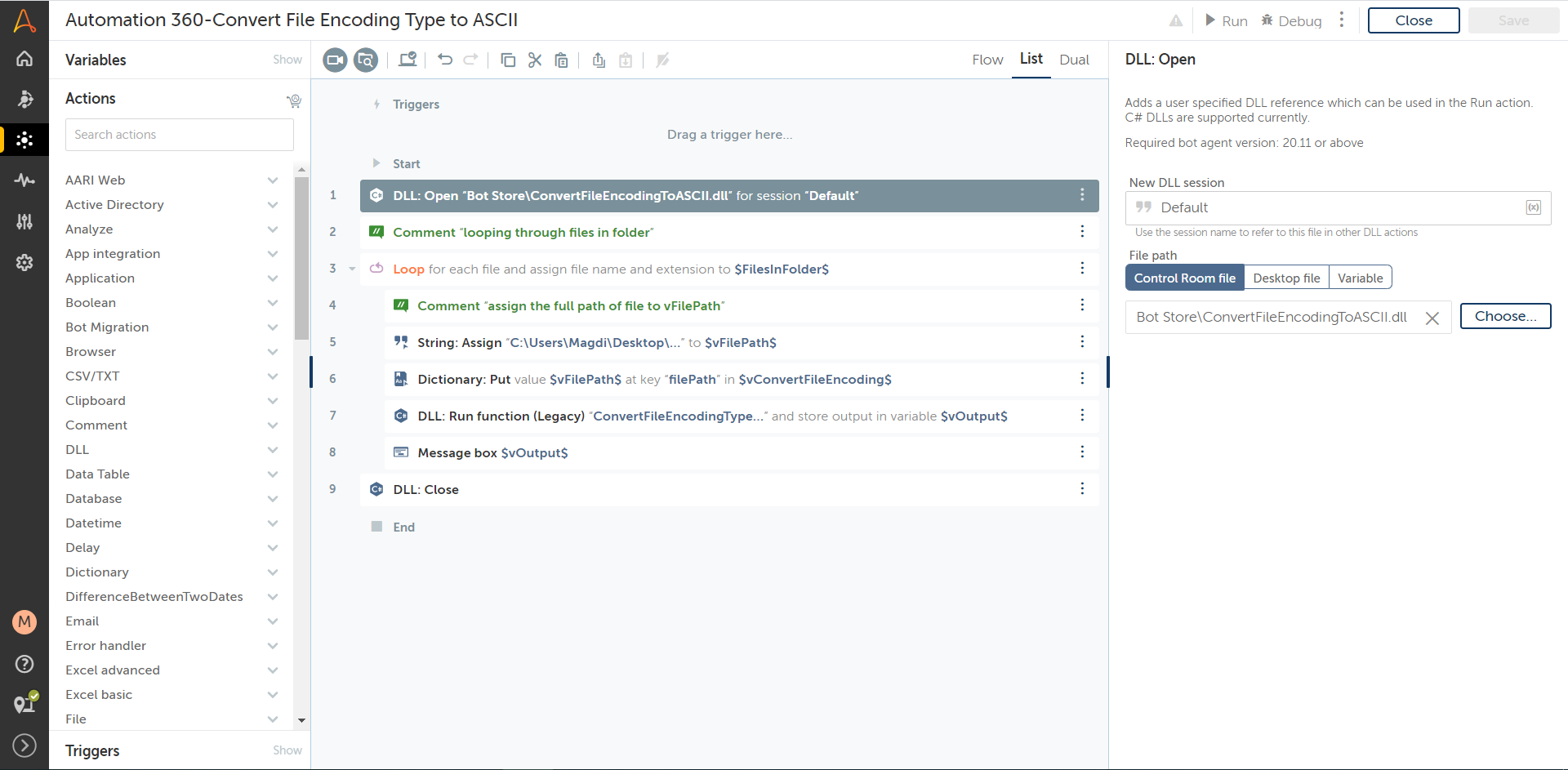The height and width of the screenshot is (770, 1568).
Task: Open the three-dot menu on DLL: Close
Action: tap(1082, 489)
